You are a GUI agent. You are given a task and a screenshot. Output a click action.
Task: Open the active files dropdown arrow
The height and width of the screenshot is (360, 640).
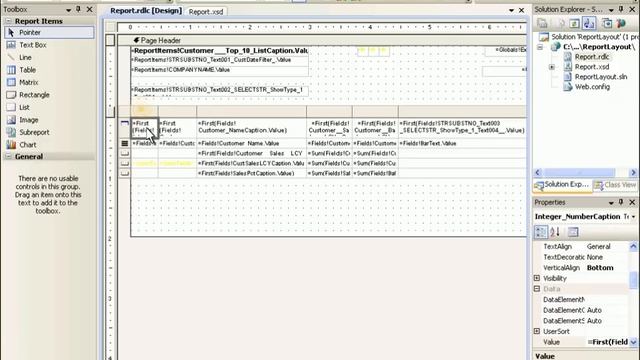tap(511, 10)
